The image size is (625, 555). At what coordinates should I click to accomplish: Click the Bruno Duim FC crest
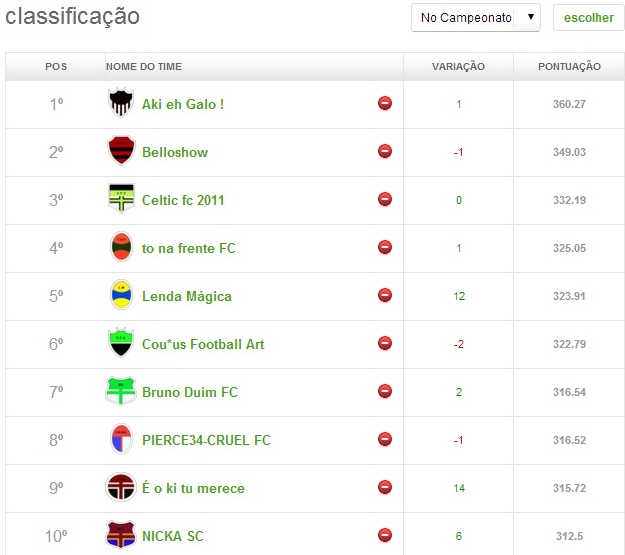click(x=121, y=391)
